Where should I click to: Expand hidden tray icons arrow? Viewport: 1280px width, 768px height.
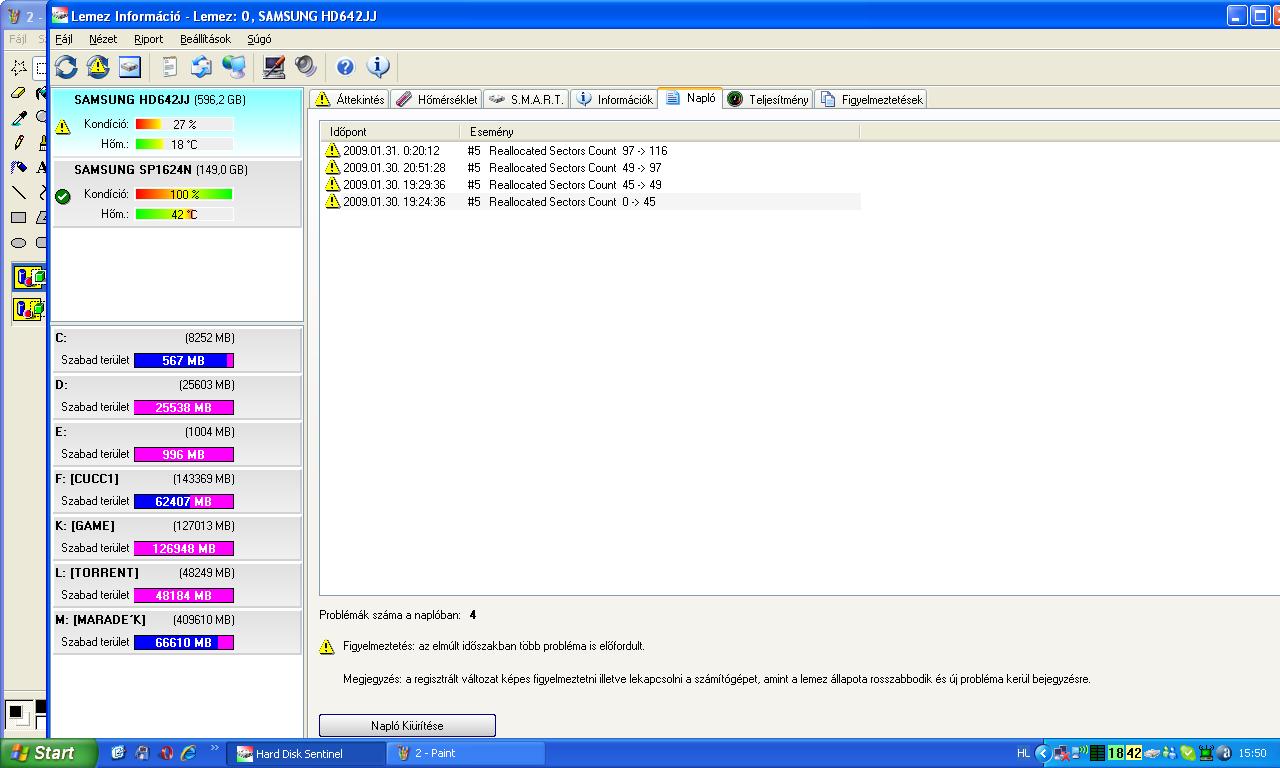pos(1043,753)
